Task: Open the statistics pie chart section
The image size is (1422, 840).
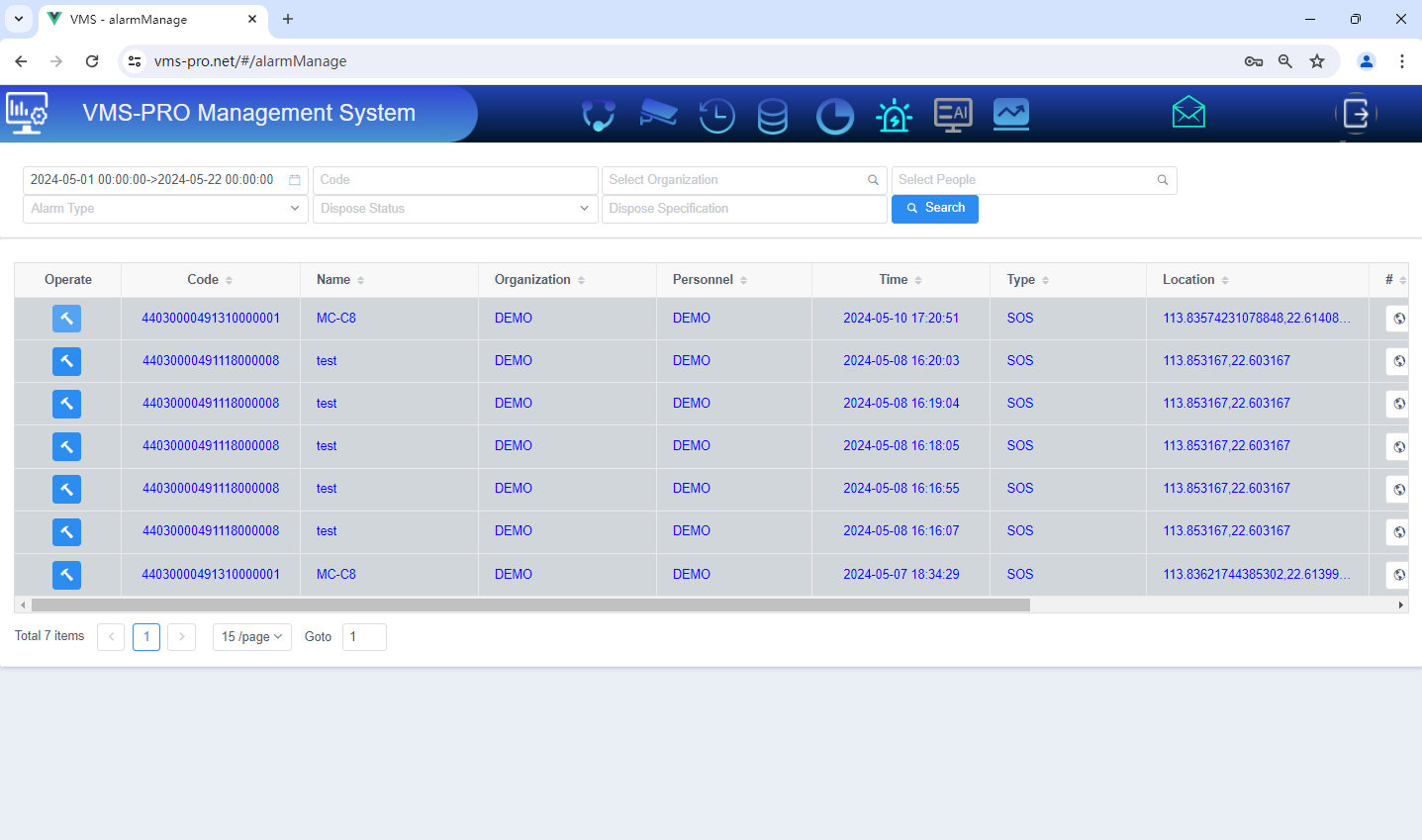Action: click(x=834, y=114)
